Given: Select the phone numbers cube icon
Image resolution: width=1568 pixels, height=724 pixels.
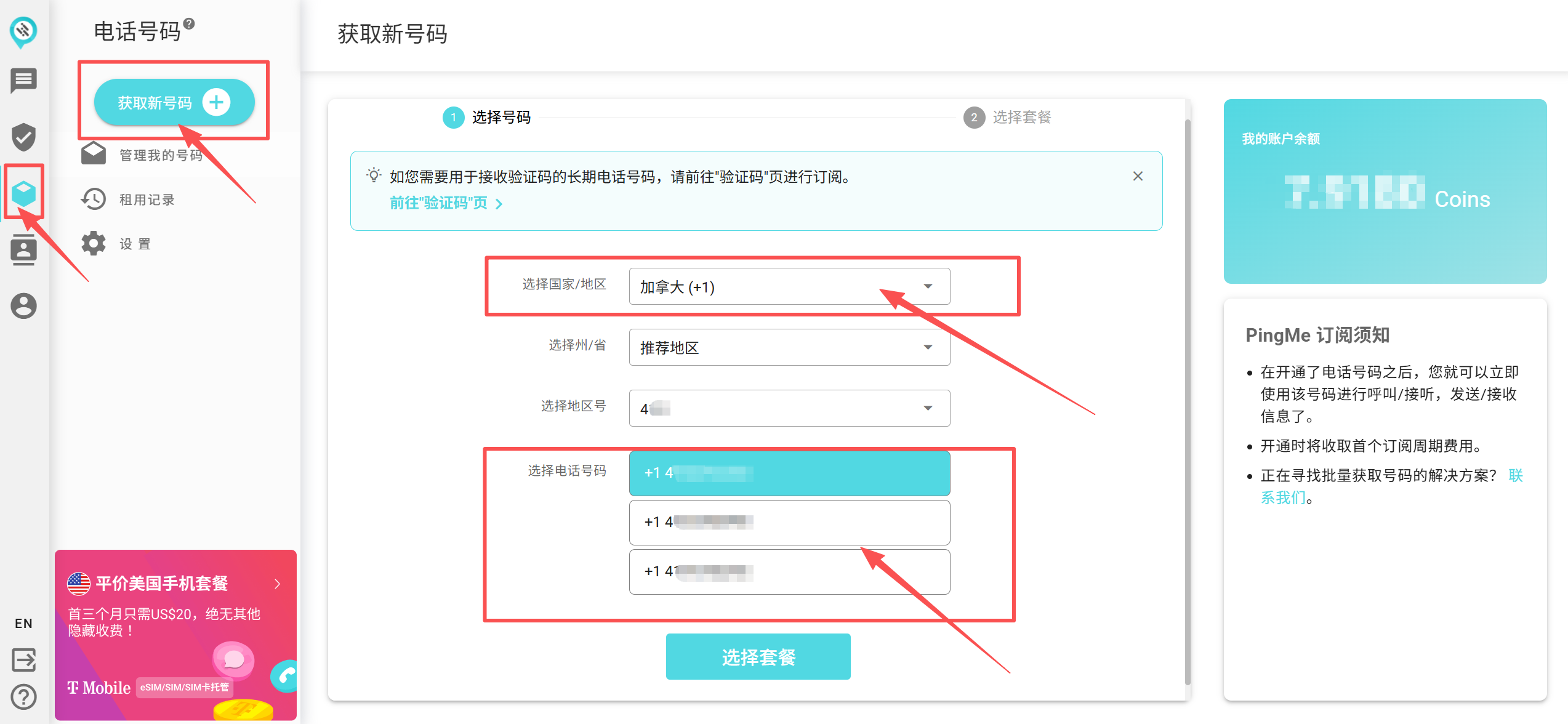Looking at the screenshot, I should coord(23,193).
